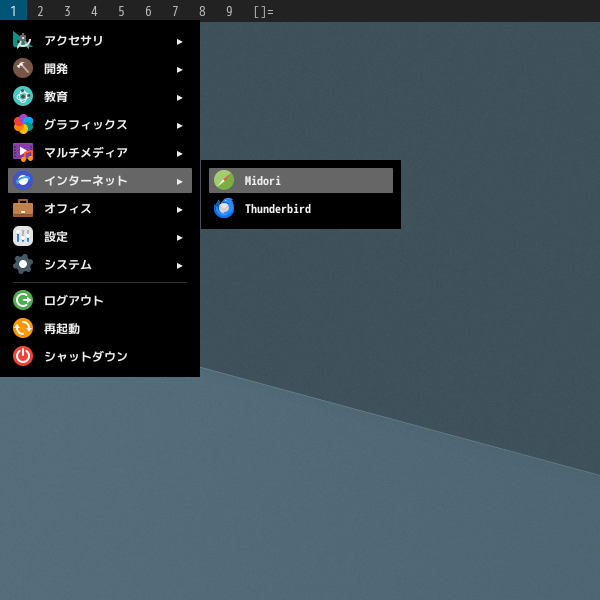Open the グラフィックス menu entry
This screenshot has height=600, width=600.
tap(100, 124)
